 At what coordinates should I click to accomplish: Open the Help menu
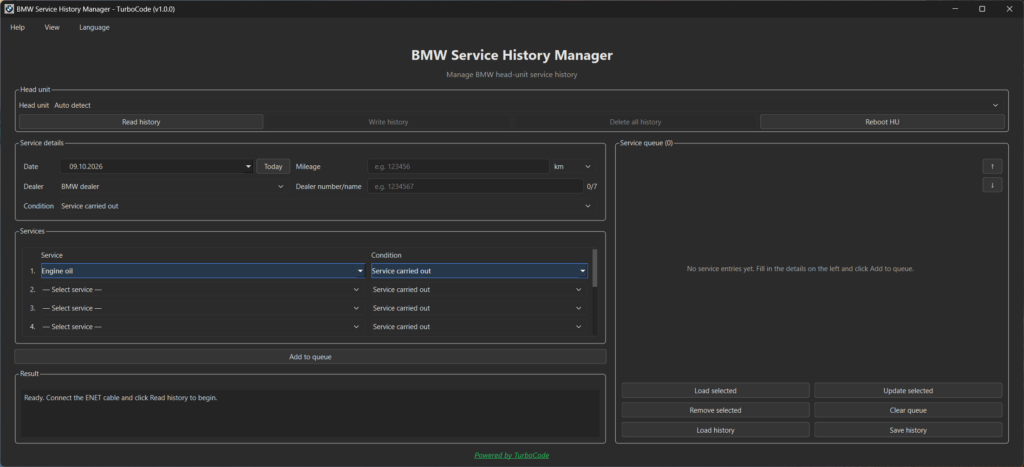[x=18, y=27]
